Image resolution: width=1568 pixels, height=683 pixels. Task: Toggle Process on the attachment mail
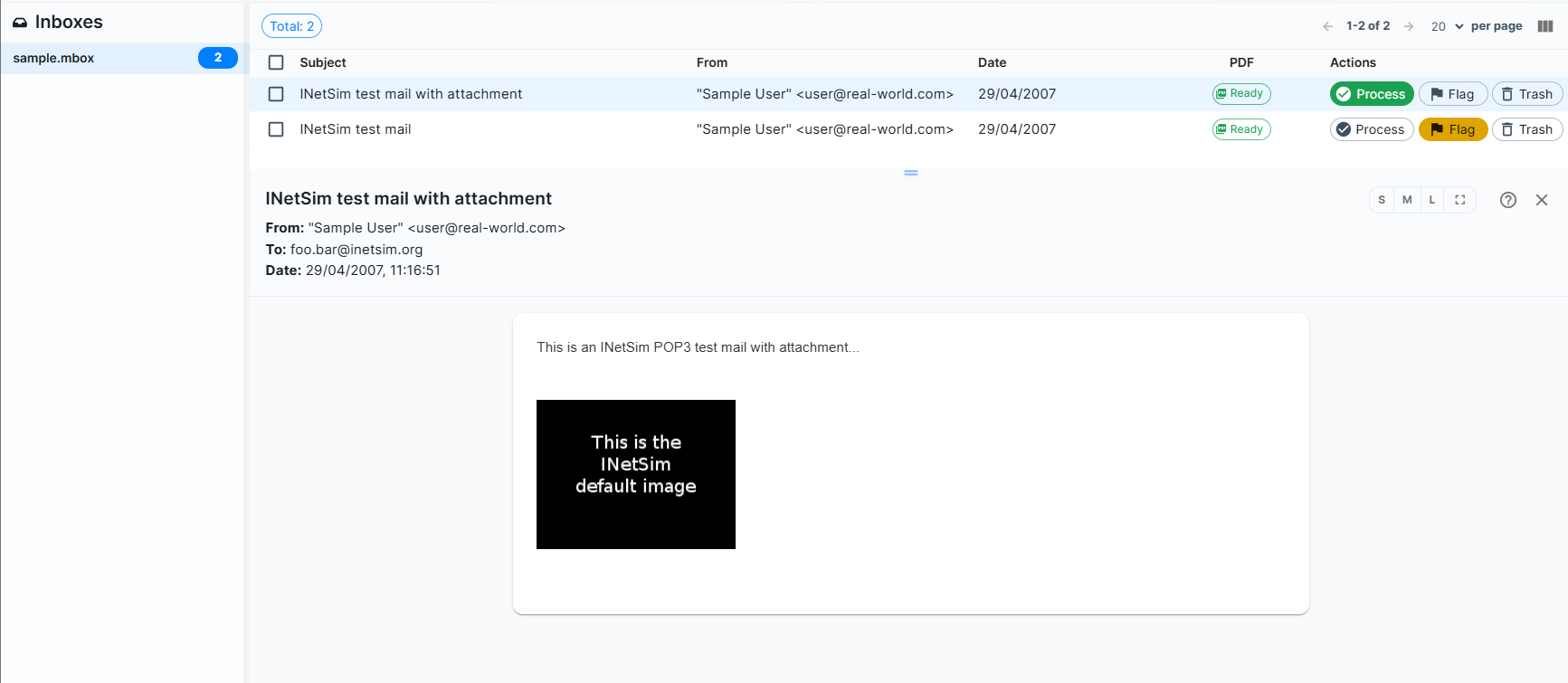pyautogui.click(x=1371, y=94)
